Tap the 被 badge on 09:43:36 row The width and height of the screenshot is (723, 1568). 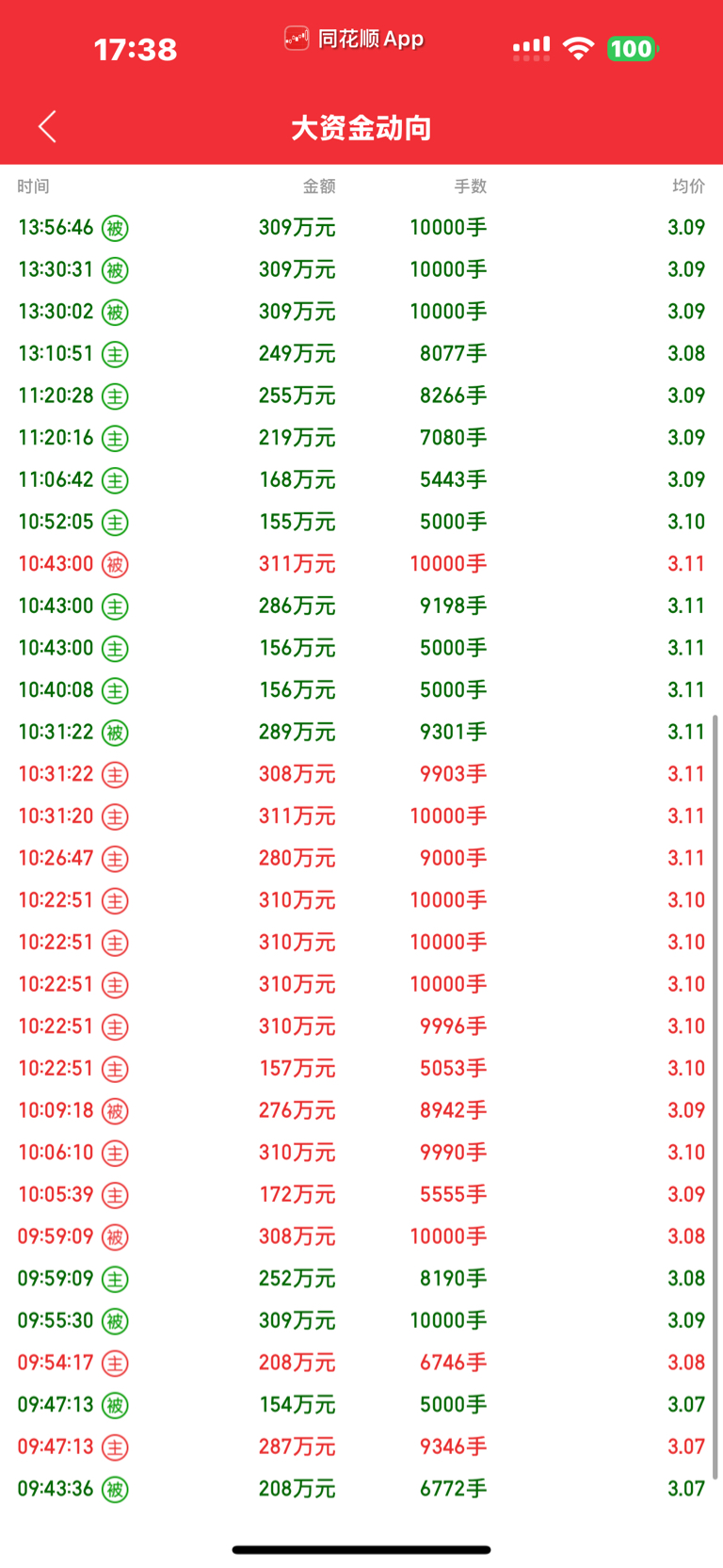point(115,1490)
